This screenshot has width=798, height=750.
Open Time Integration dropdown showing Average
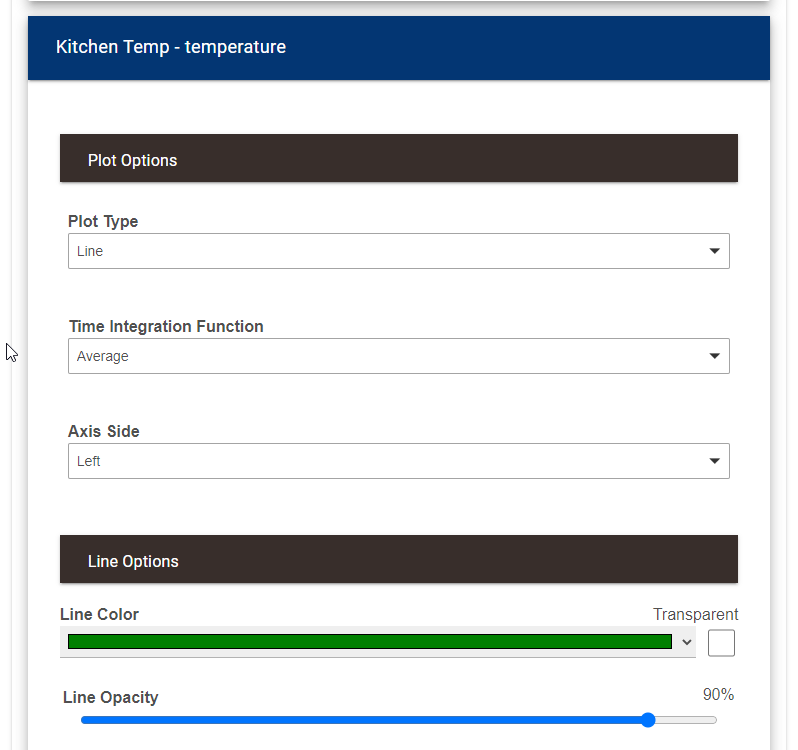pos(390,356)
